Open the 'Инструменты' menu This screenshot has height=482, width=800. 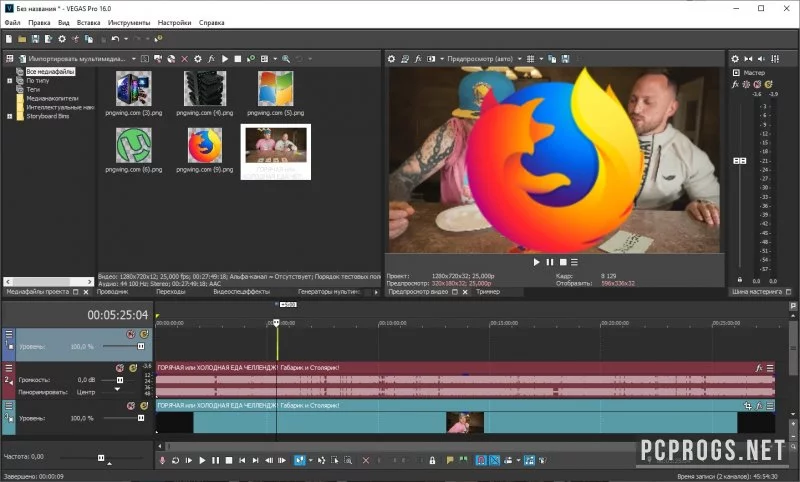point(129,22)
